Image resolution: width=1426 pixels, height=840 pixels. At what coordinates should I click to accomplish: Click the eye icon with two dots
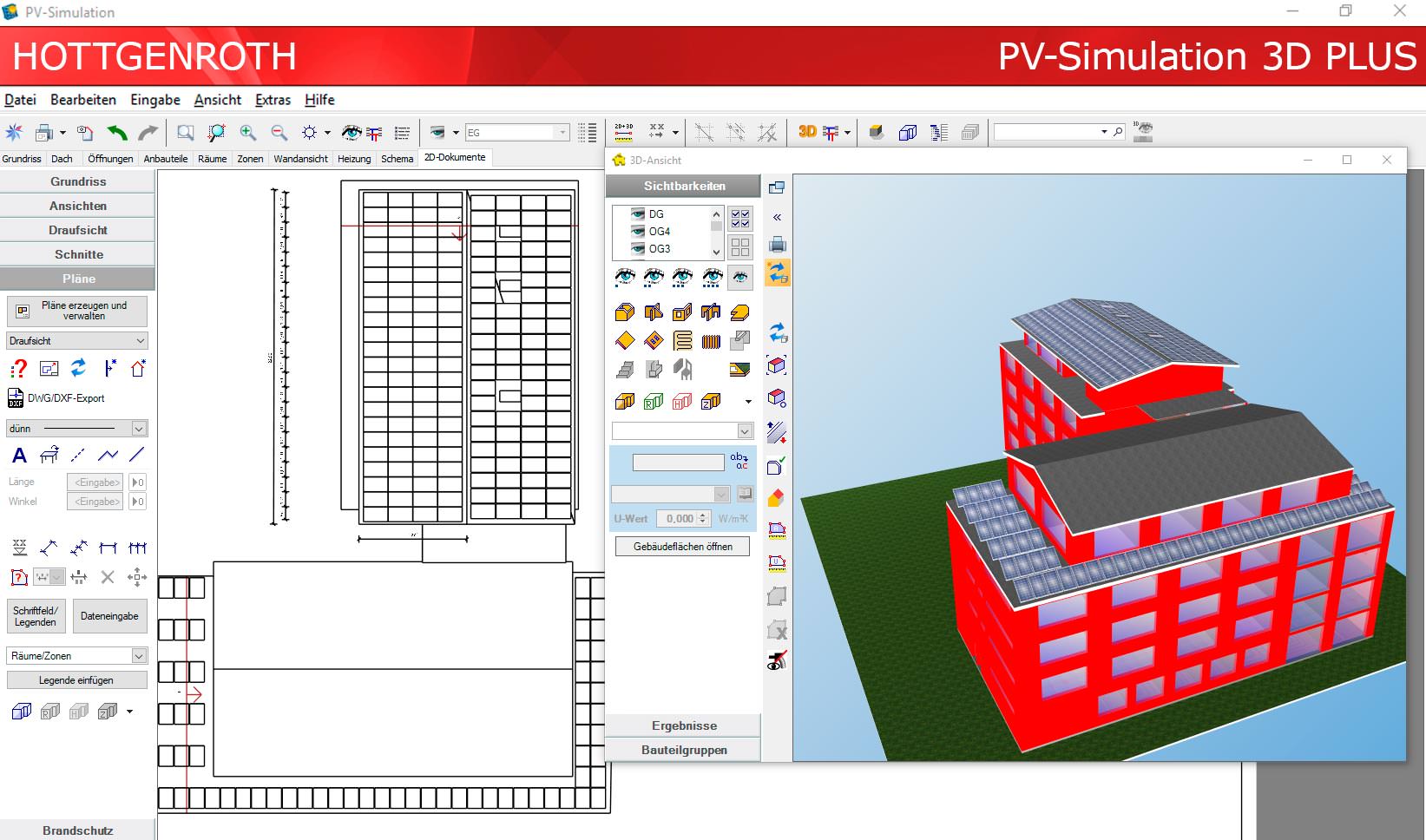pyautogui.click(x=654, y=277)
